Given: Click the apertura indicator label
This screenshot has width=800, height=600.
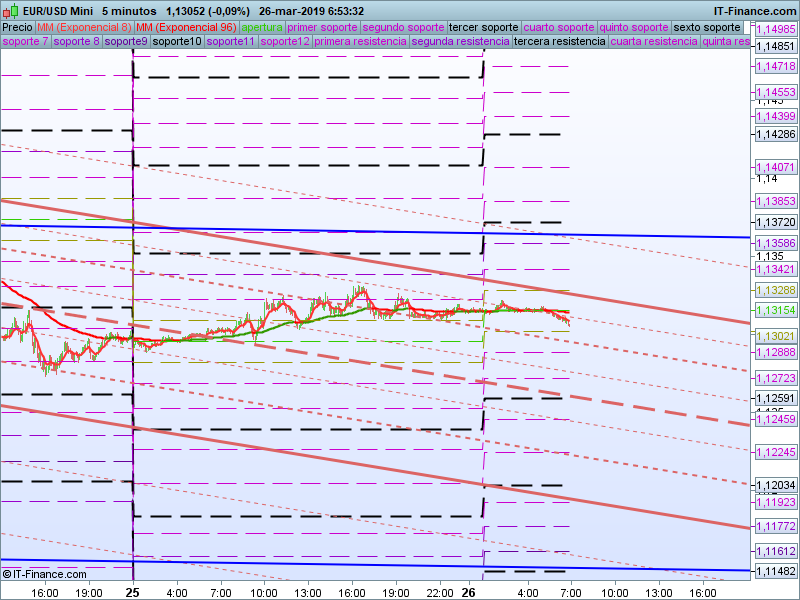Looking at the screenshot, I should [262, 26].
